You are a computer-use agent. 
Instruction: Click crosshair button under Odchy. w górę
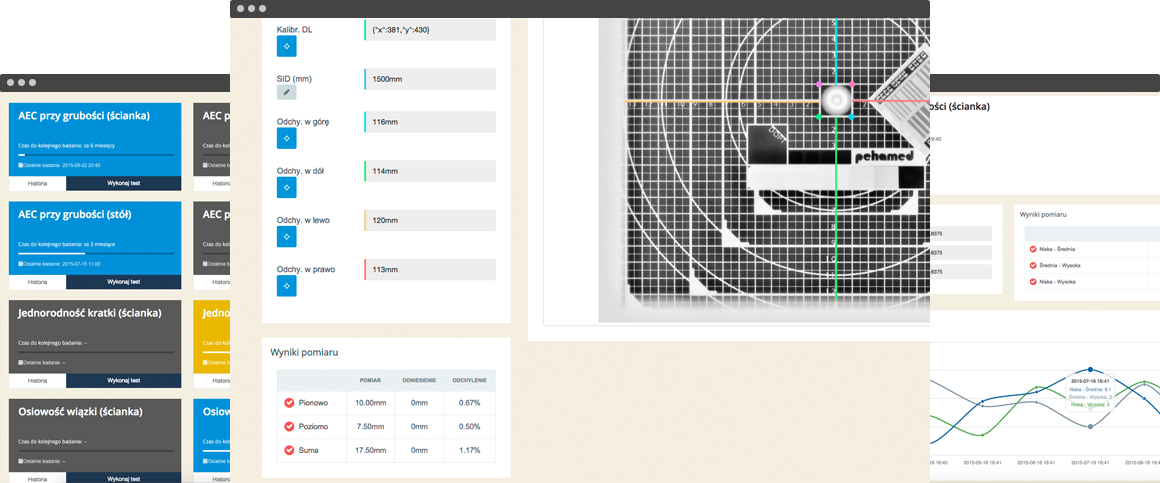[x=287, y=141]
